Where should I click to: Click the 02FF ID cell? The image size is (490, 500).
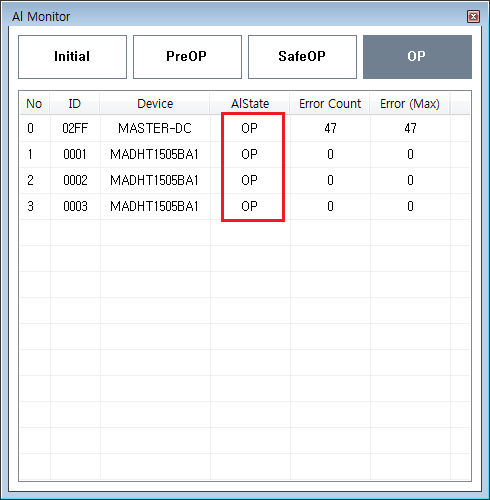75,128
